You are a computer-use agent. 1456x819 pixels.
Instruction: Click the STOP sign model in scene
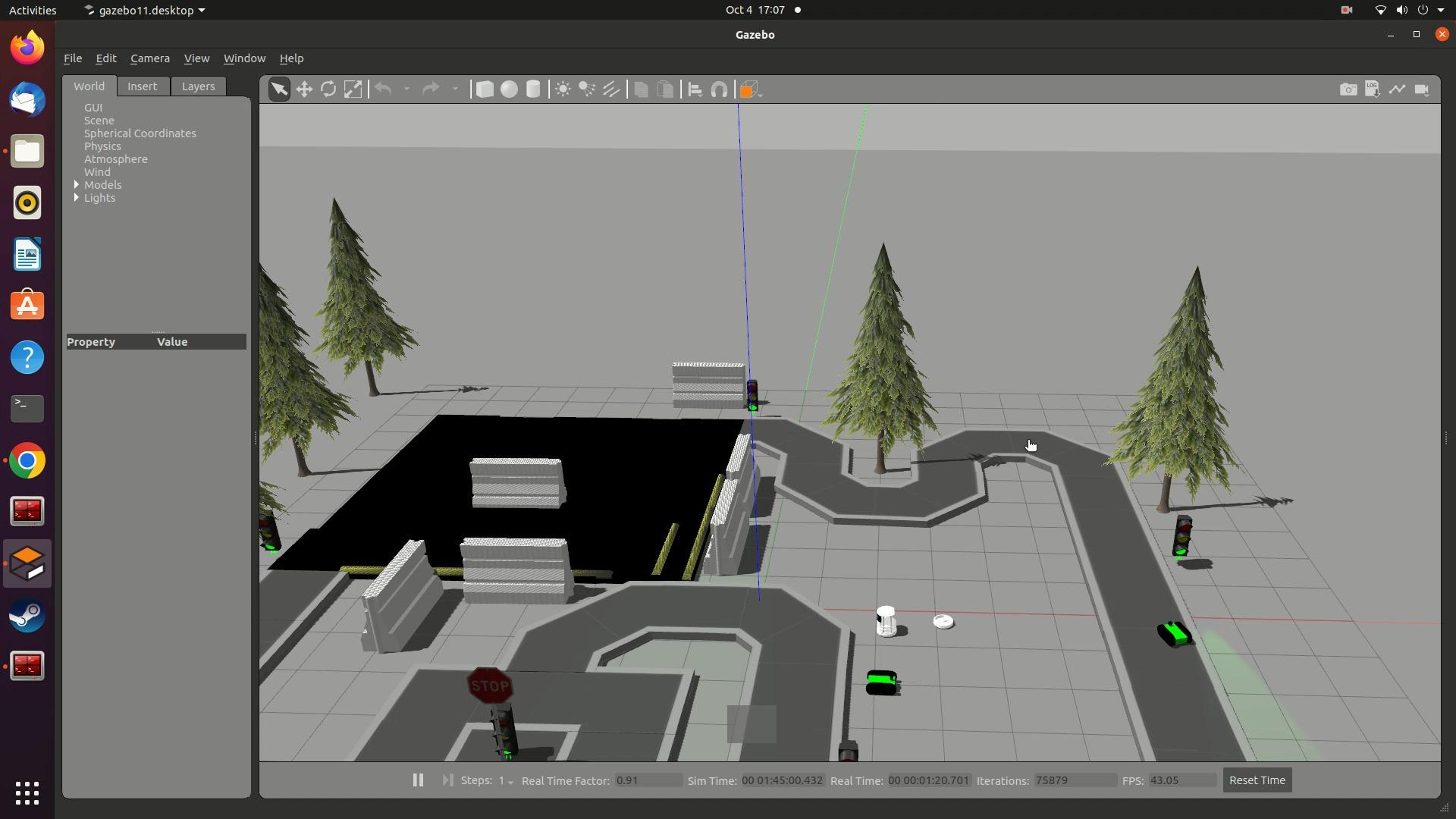coord(490,686)
